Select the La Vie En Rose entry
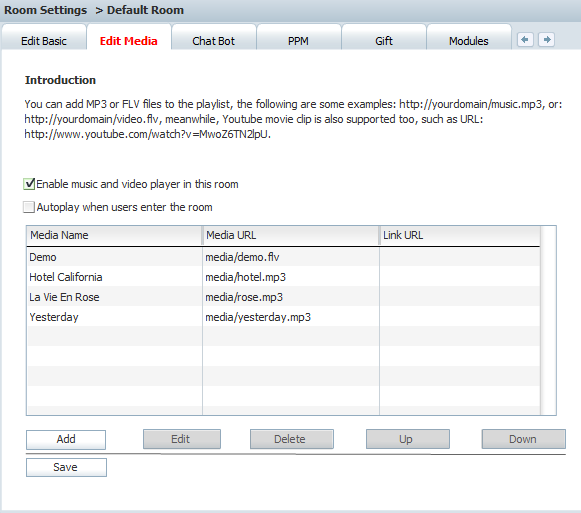581x513 pixels. [x=283, y=297]
